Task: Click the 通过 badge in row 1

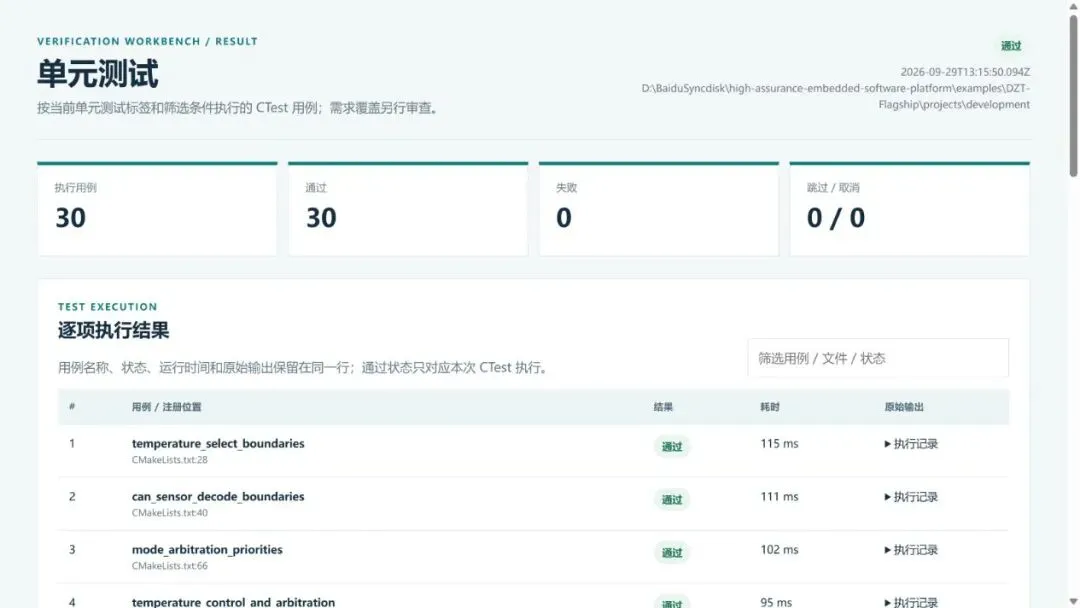Action: point(672,447)
